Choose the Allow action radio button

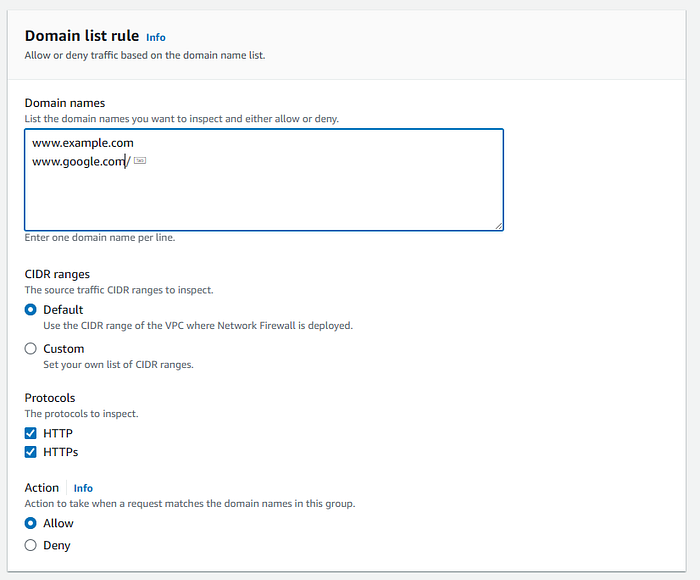[31, 523]
